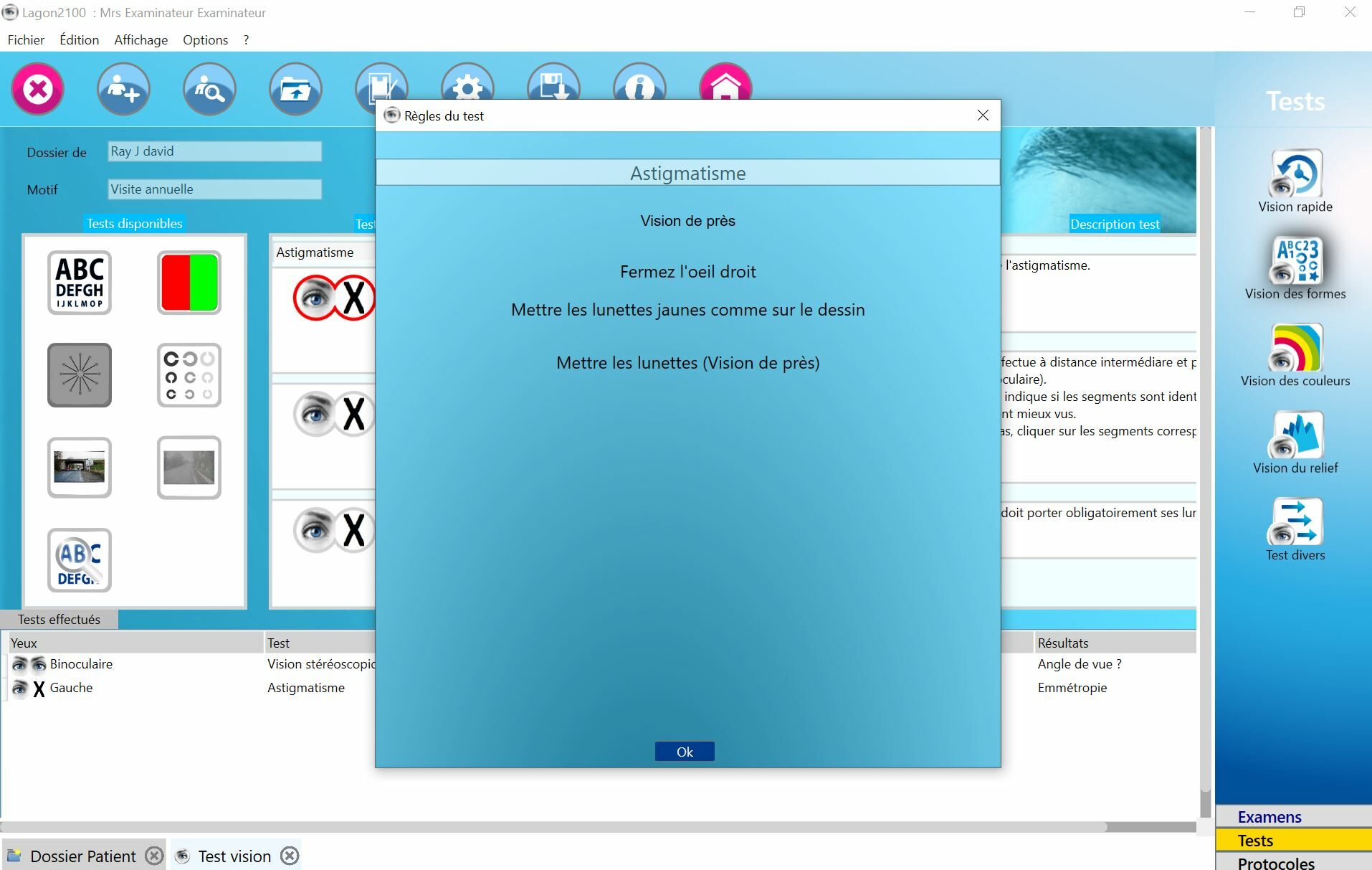The height and width of the screenshot is (870, 1372).
Task: Pick the Landolt rings test icon
Action: (x=189, y=375)
